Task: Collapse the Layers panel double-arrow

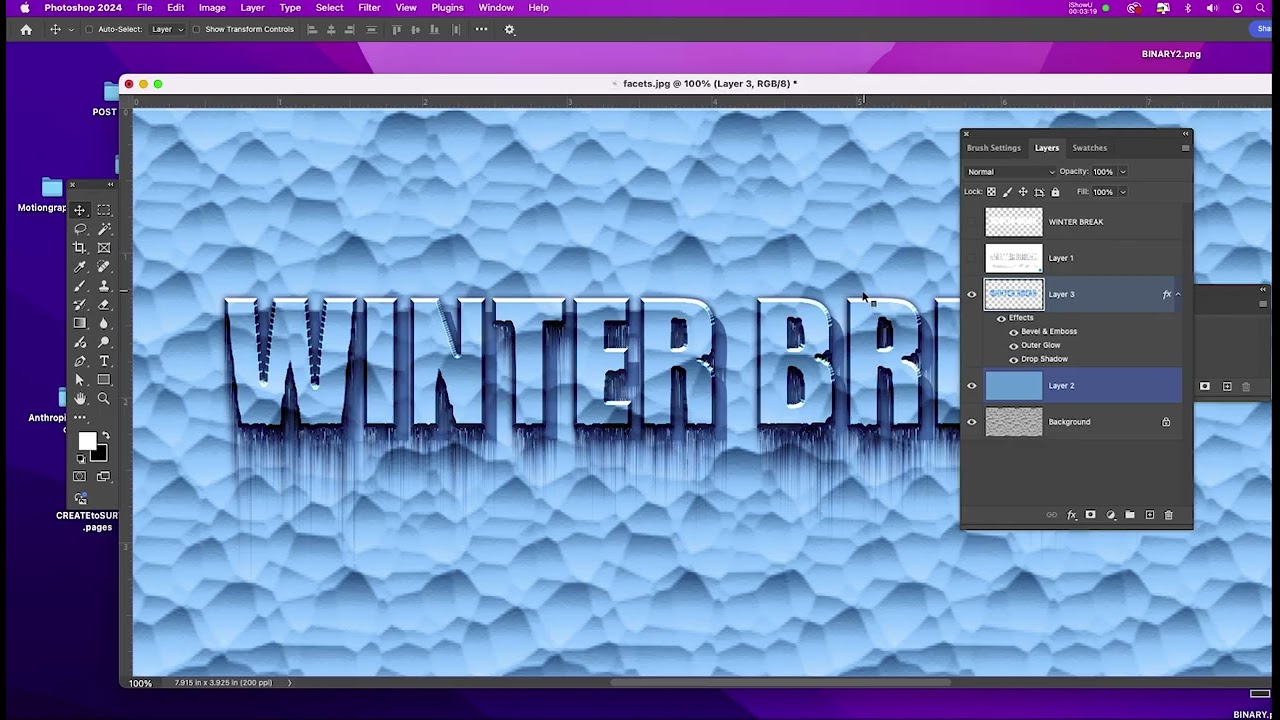Action: tap(1185, 133)
